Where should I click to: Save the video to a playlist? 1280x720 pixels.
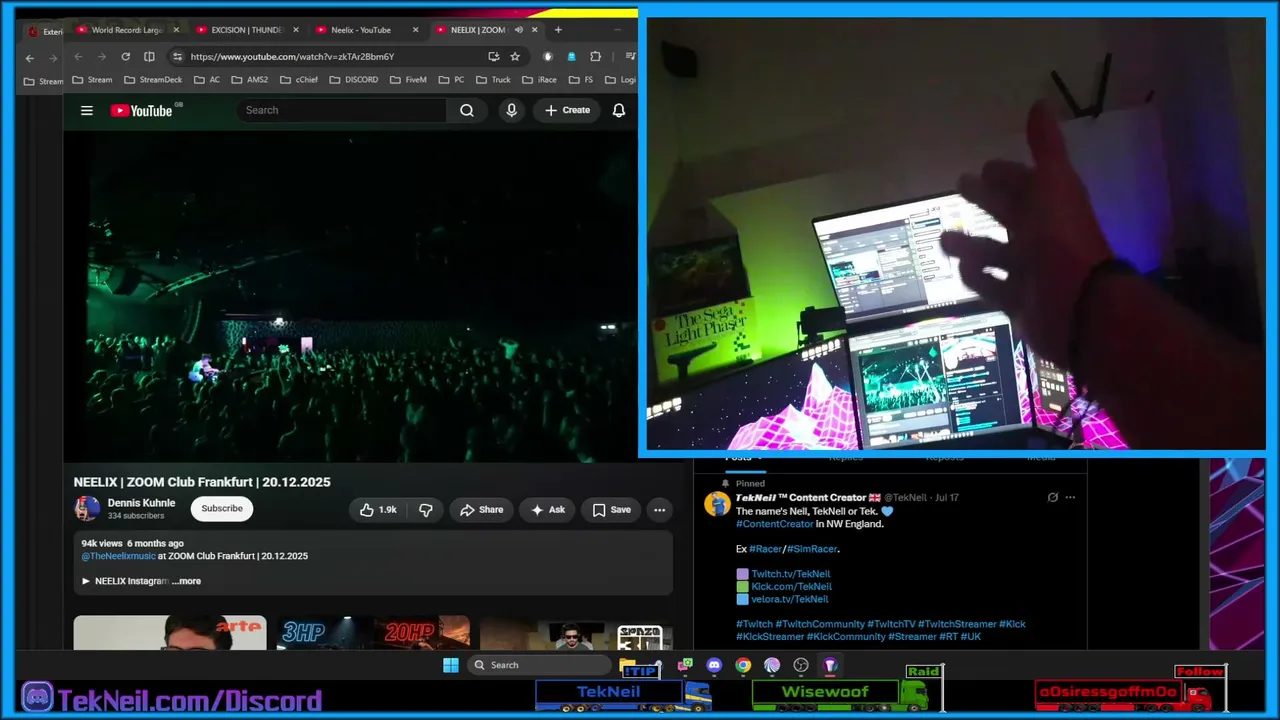point(611,510)
